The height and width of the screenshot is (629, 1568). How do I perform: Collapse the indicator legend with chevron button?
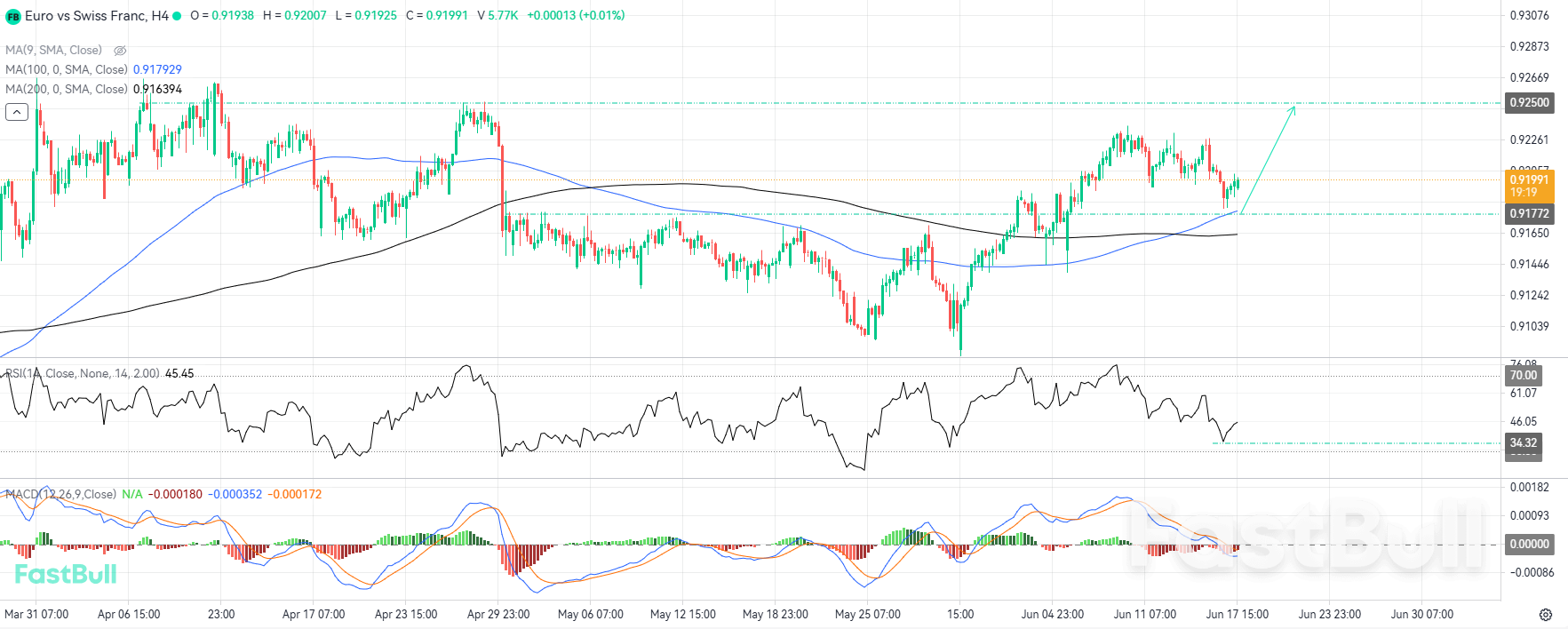click(17, 112)
